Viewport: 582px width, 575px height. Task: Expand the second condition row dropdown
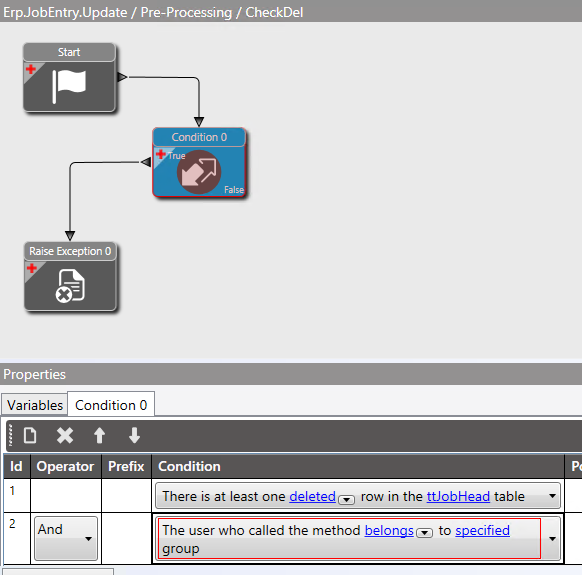tap(552, 539)
